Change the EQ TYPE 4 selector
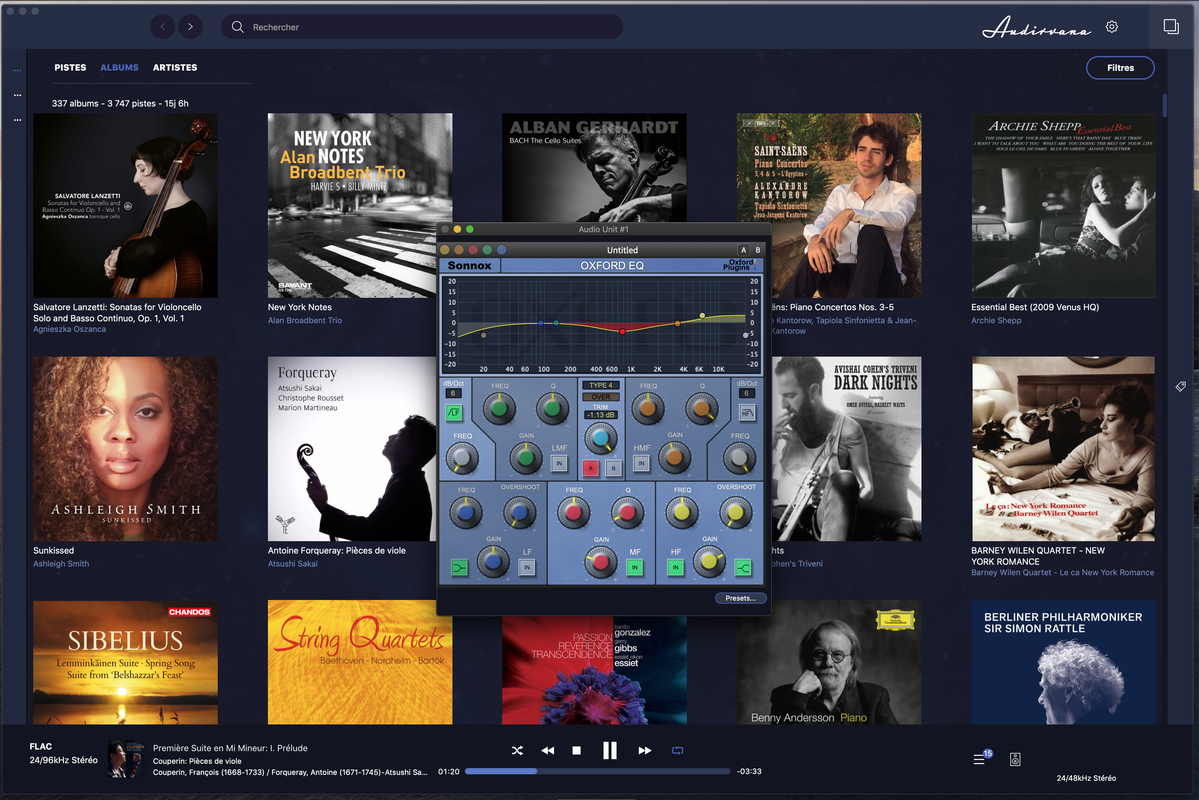 coord(601,385)
